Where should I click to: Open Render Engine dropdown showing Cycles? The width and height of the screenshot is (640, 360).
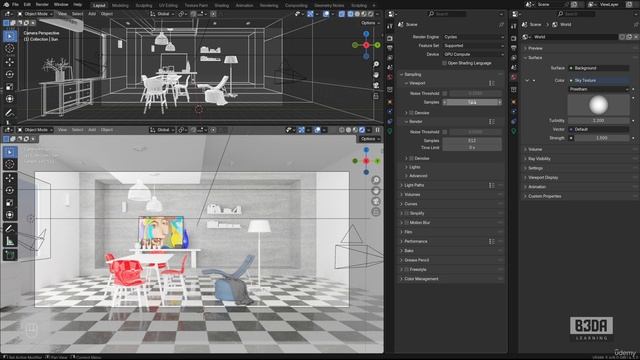(x=473, y=37)
